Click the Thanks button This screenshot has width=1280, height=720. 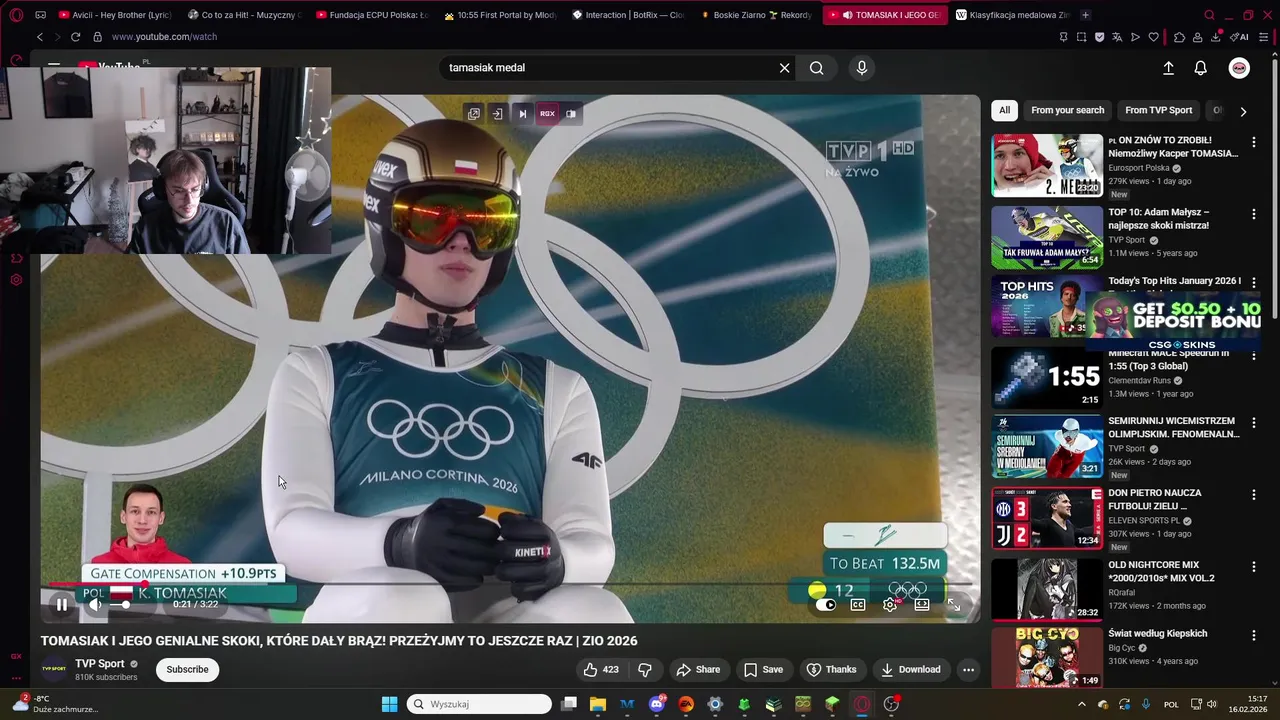coord(832,669)
